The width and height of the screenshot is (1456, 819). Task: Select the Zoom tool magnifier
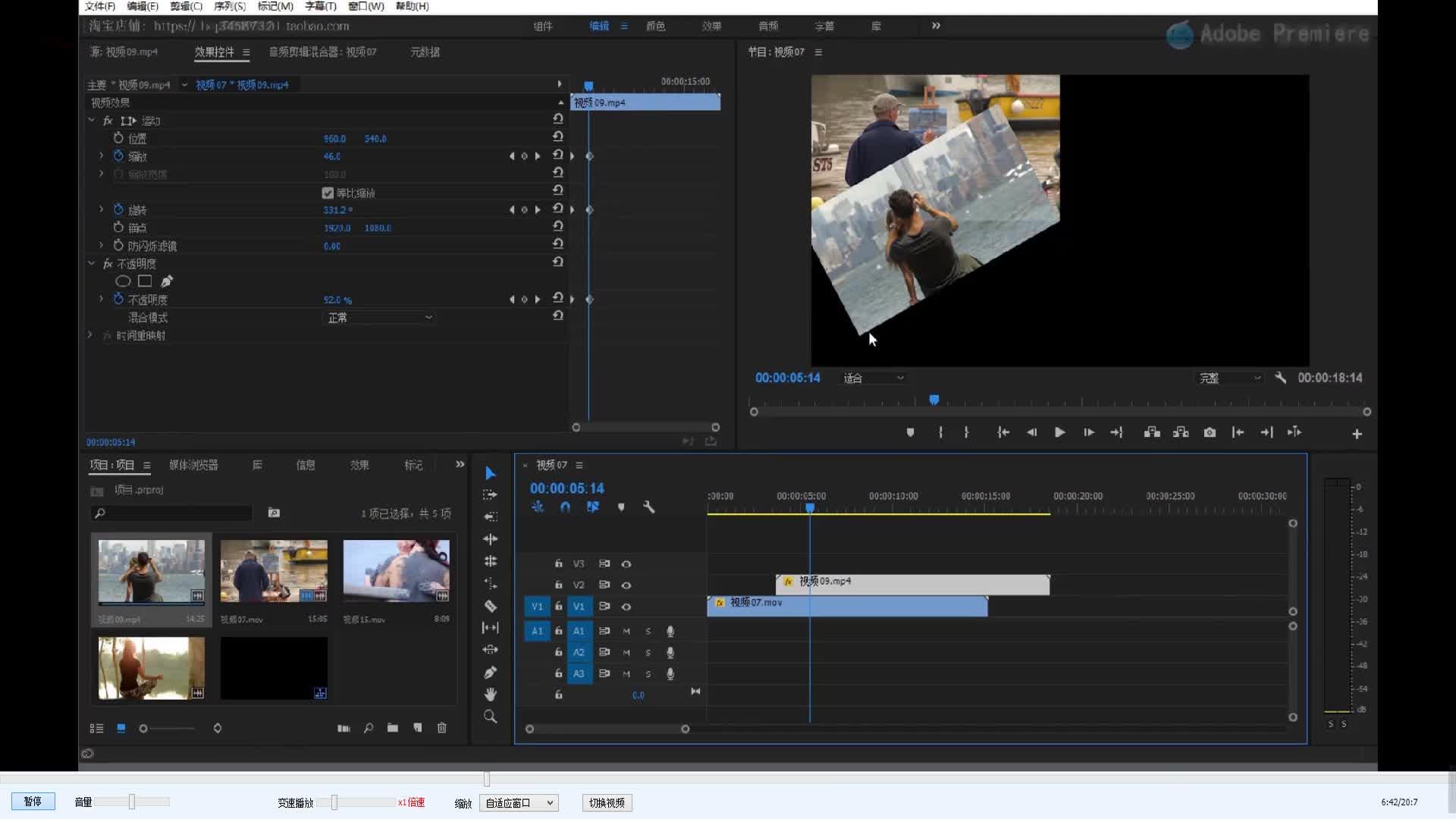(490, 717)
